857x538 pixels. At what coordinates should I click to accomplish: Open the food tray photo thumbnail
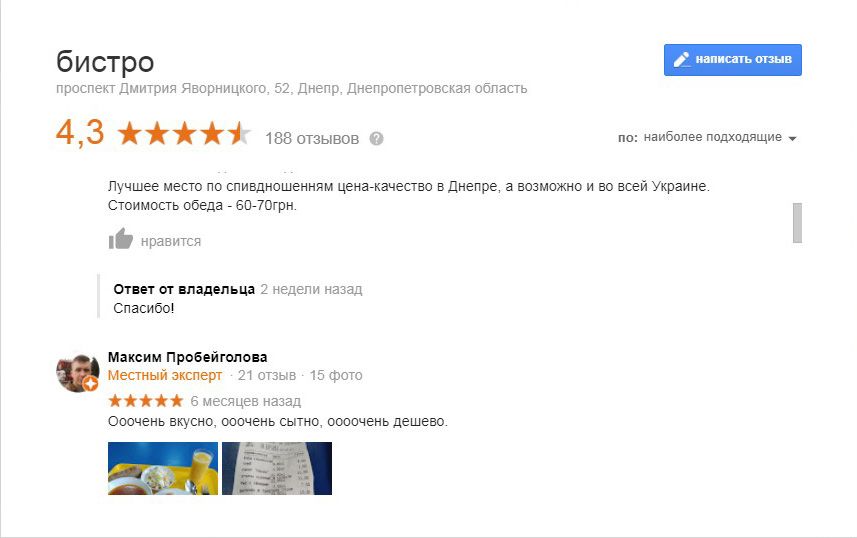point(163,469)
